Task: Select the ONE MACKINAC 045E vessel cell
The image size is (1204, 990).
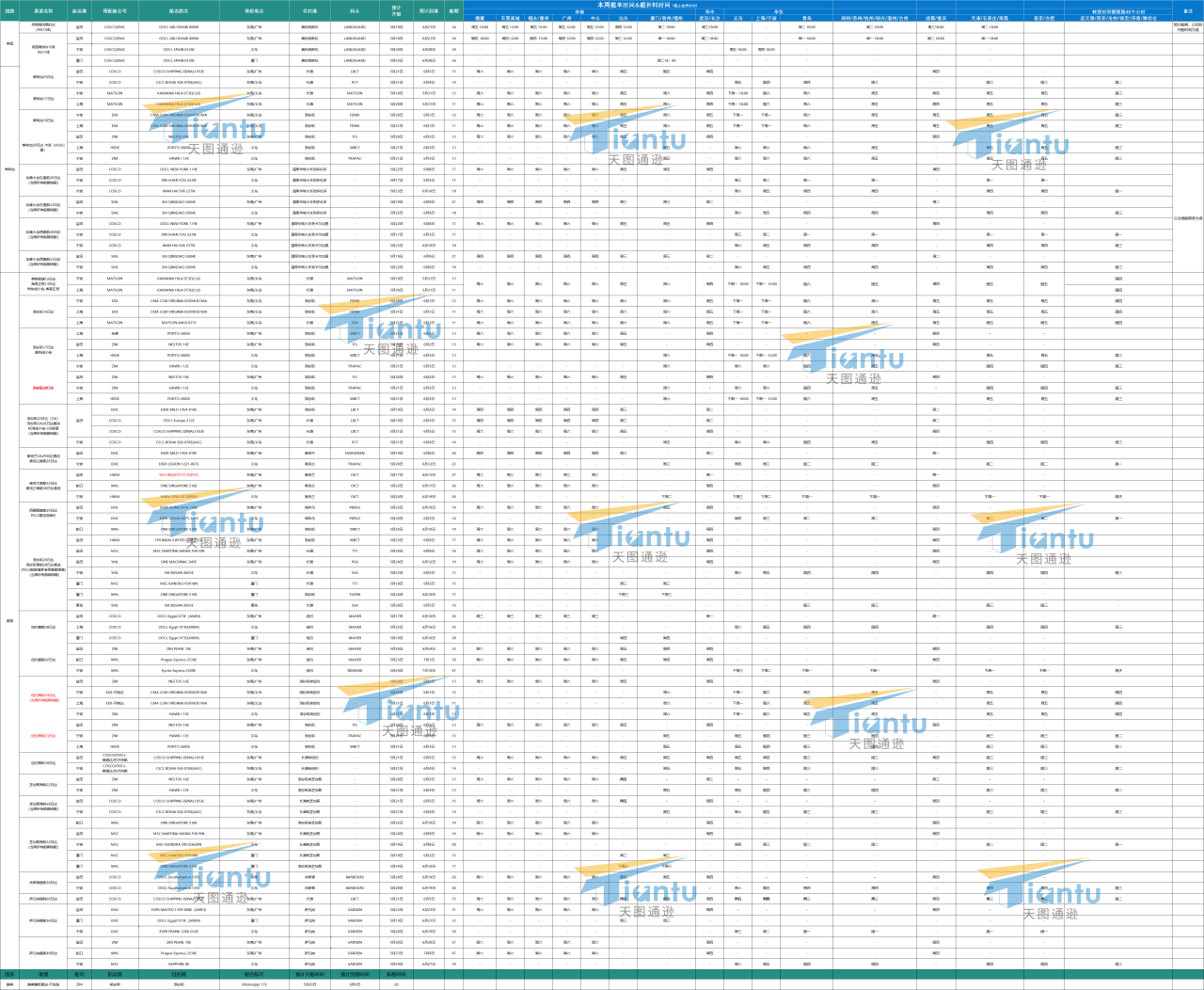Action: (x=179, y=562)
